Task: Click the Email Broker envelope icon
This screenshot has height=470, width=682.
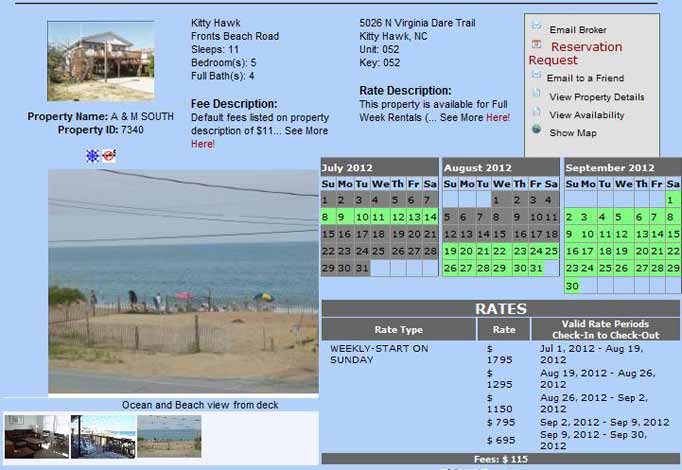Action: 537,26
